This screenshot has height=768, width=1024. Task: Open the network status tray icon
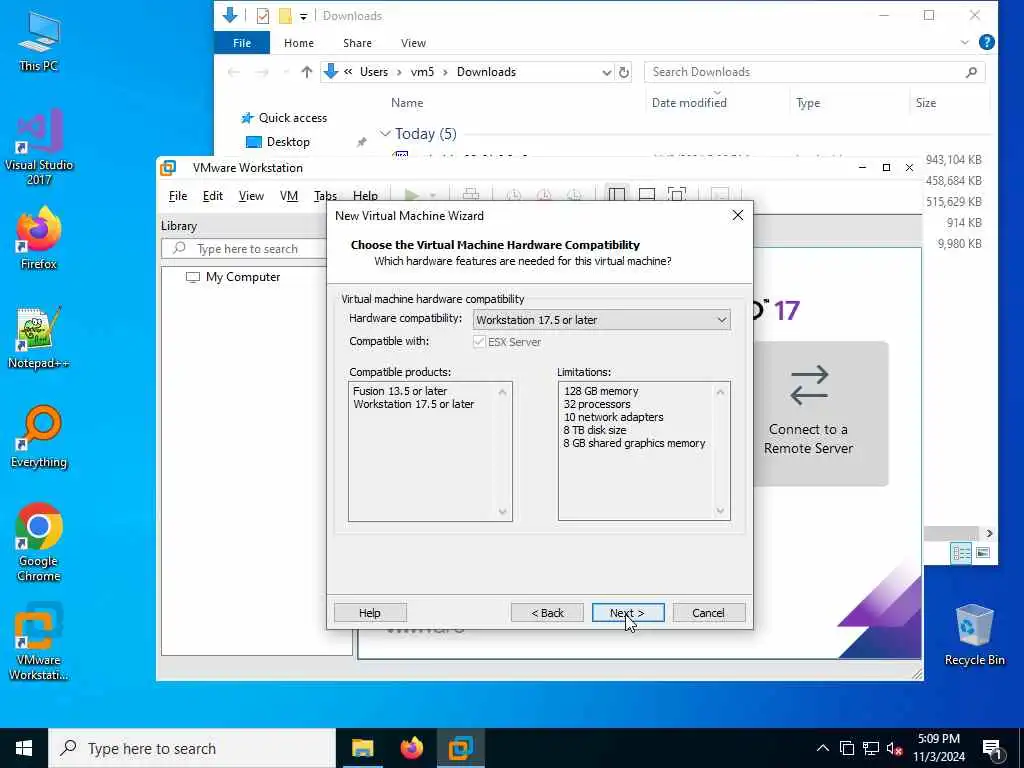click(x=871, y=748)
